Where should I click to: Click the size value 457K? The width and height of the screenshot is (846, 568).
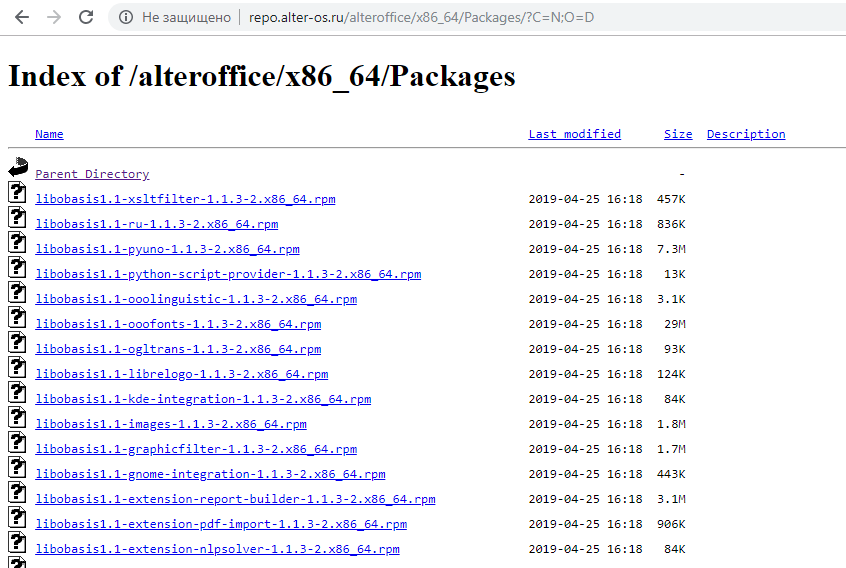tap(671, 199)
